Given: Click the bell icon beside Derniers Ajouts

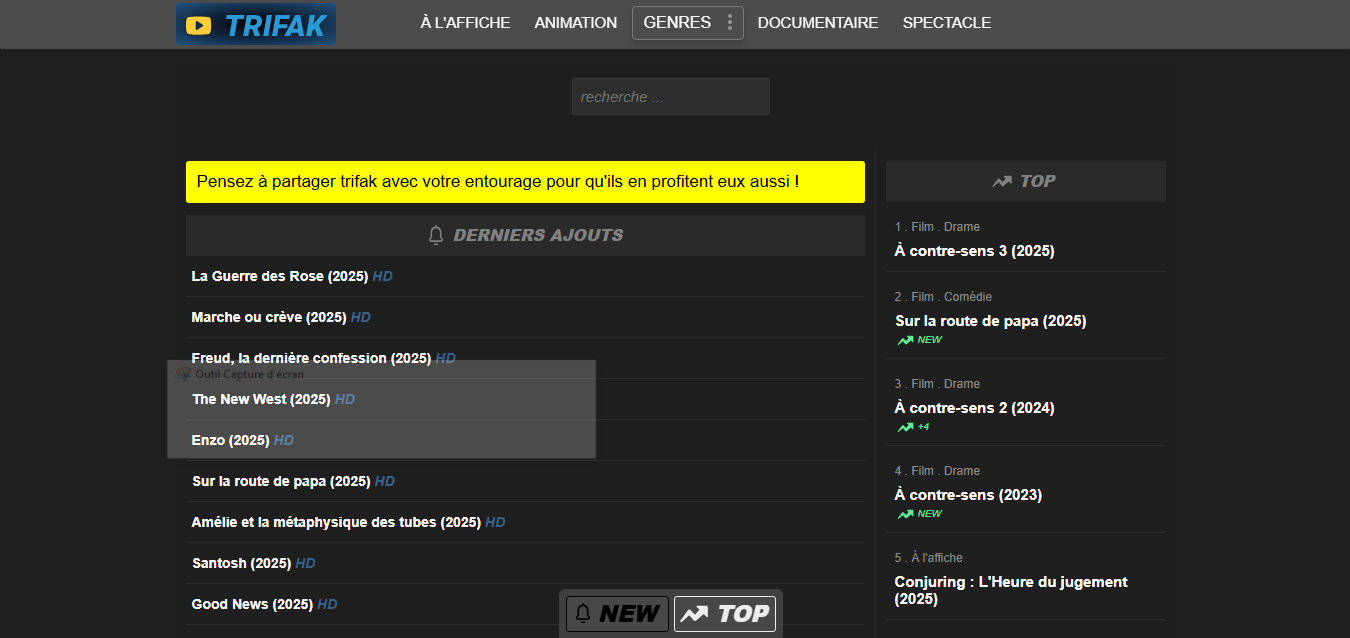Looking at the screenshot, I should pos(435,235).
